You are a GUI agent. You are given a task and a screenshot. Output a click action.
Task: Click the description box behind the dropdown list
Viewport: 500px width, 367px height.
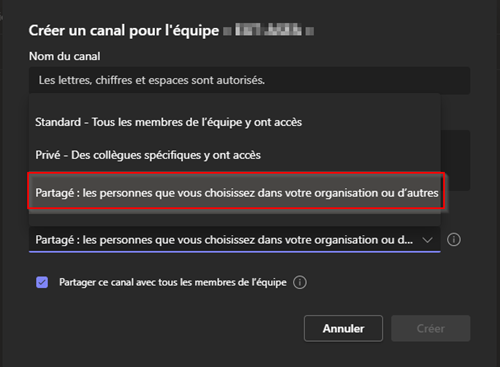[456, 160]
